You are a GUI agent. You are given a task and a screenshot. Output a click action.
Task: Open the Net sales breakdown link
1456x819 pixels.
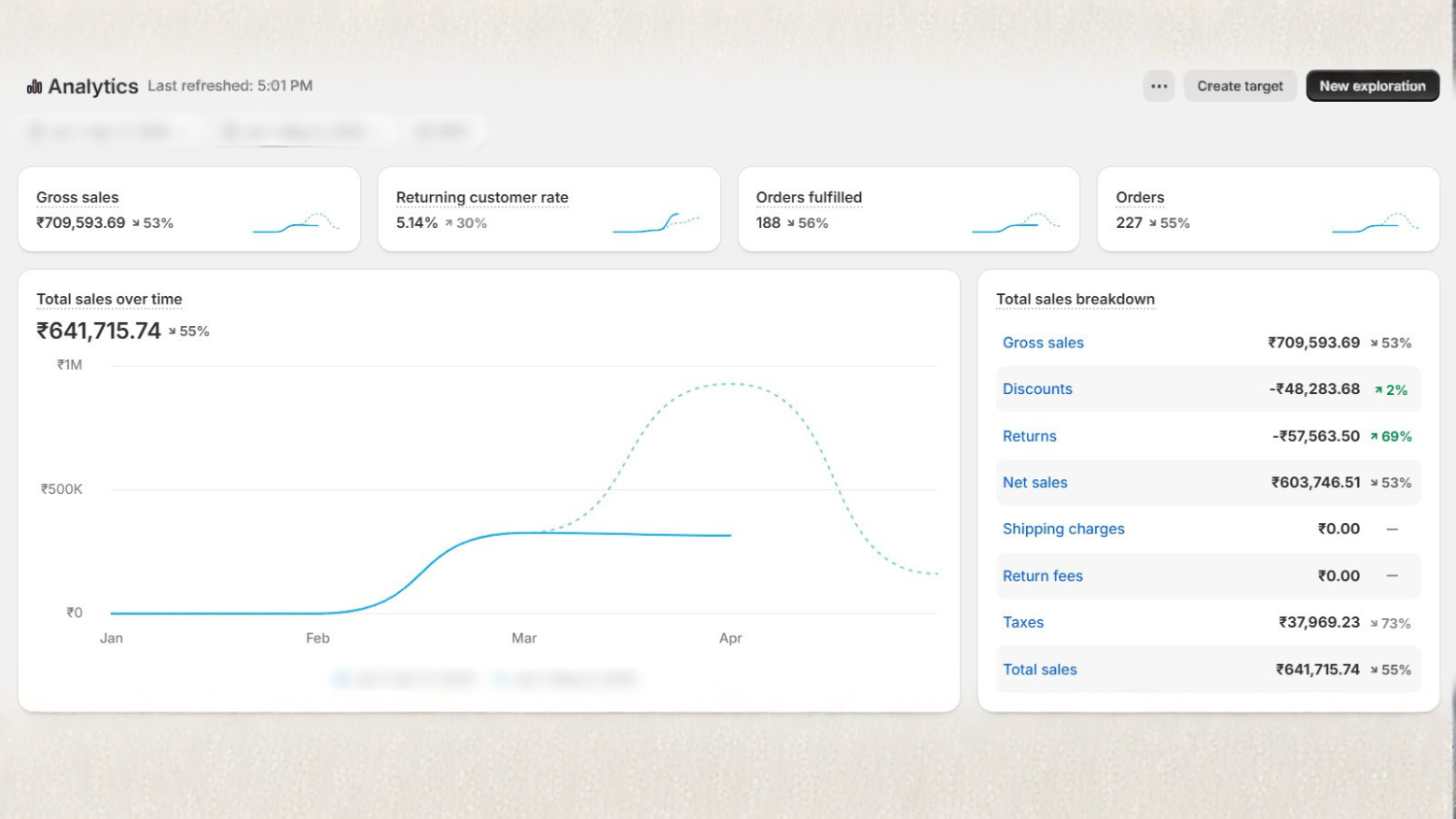pyautogui.click(x=1035, y=482)
